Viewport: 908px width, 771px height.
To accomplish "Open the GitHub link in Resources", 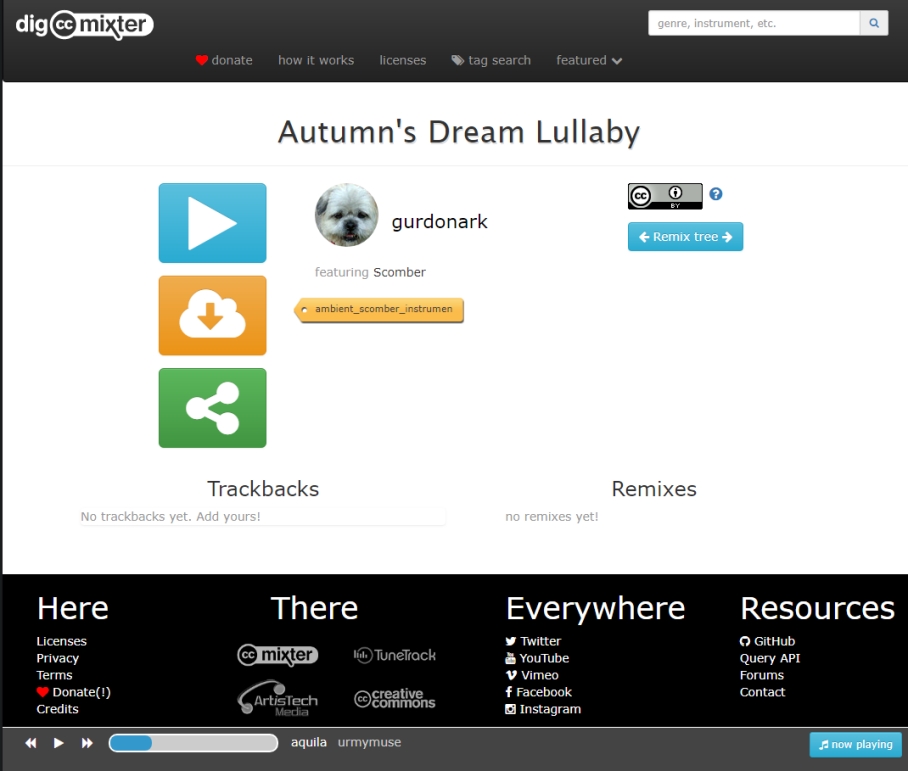I will point(767,641).
